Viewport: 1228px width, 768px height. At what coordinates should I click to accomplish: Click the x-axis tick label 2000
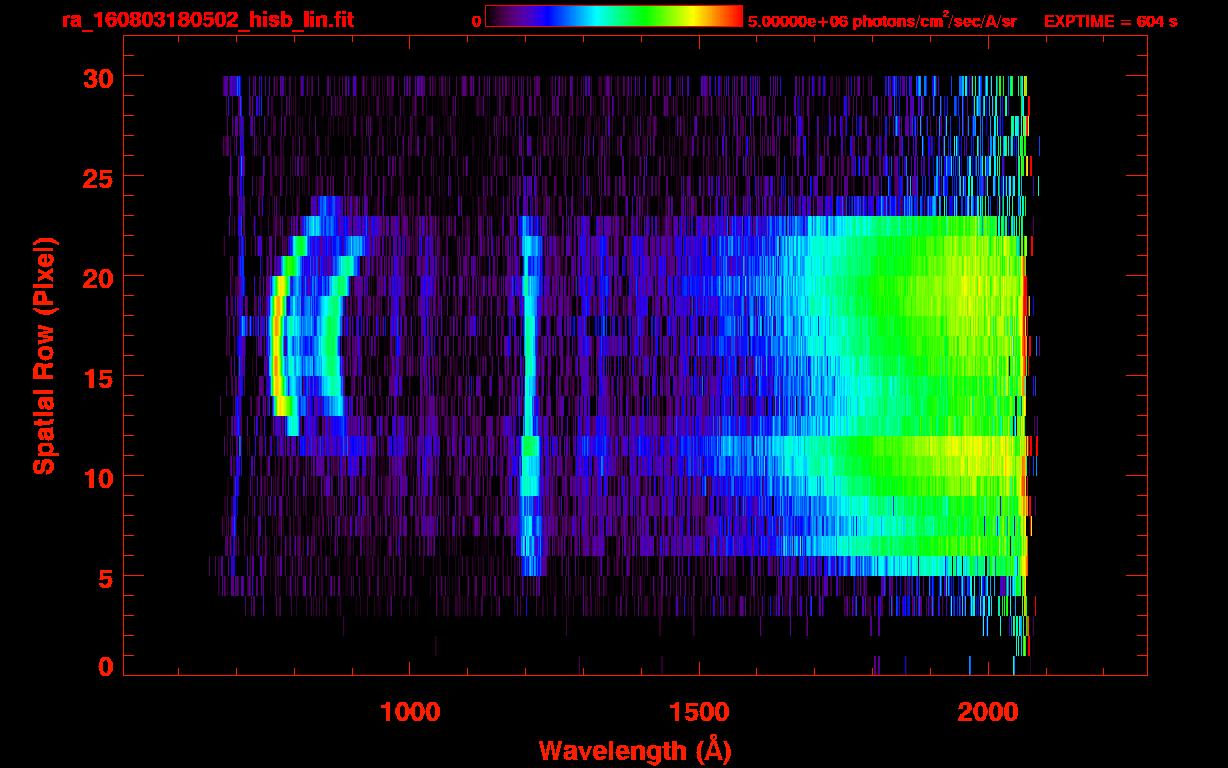pos(987,712)
